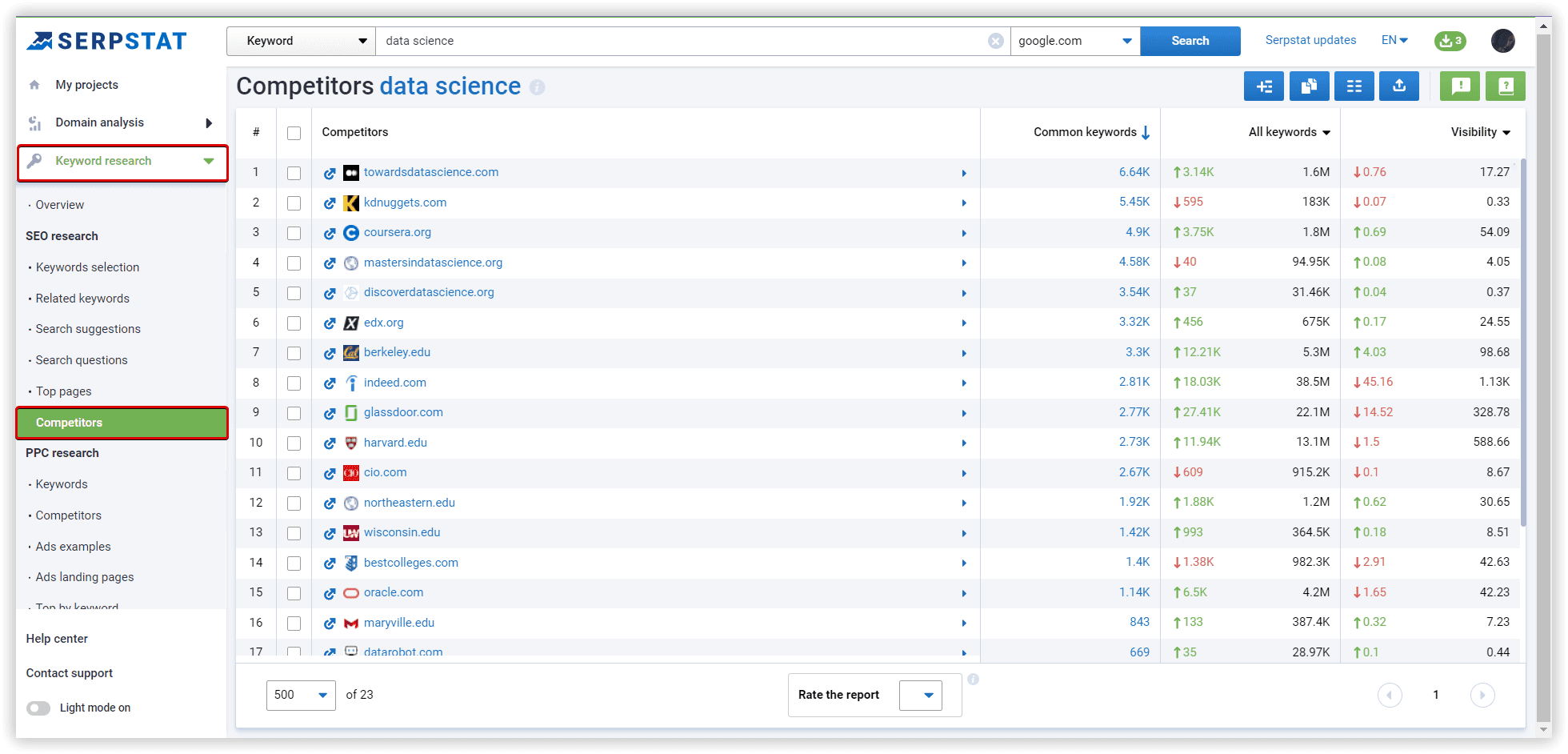This screenshot has height=754, width=1568.
Task: Open the filters panel with the add-filter icon
Action: pos(1264,86)
